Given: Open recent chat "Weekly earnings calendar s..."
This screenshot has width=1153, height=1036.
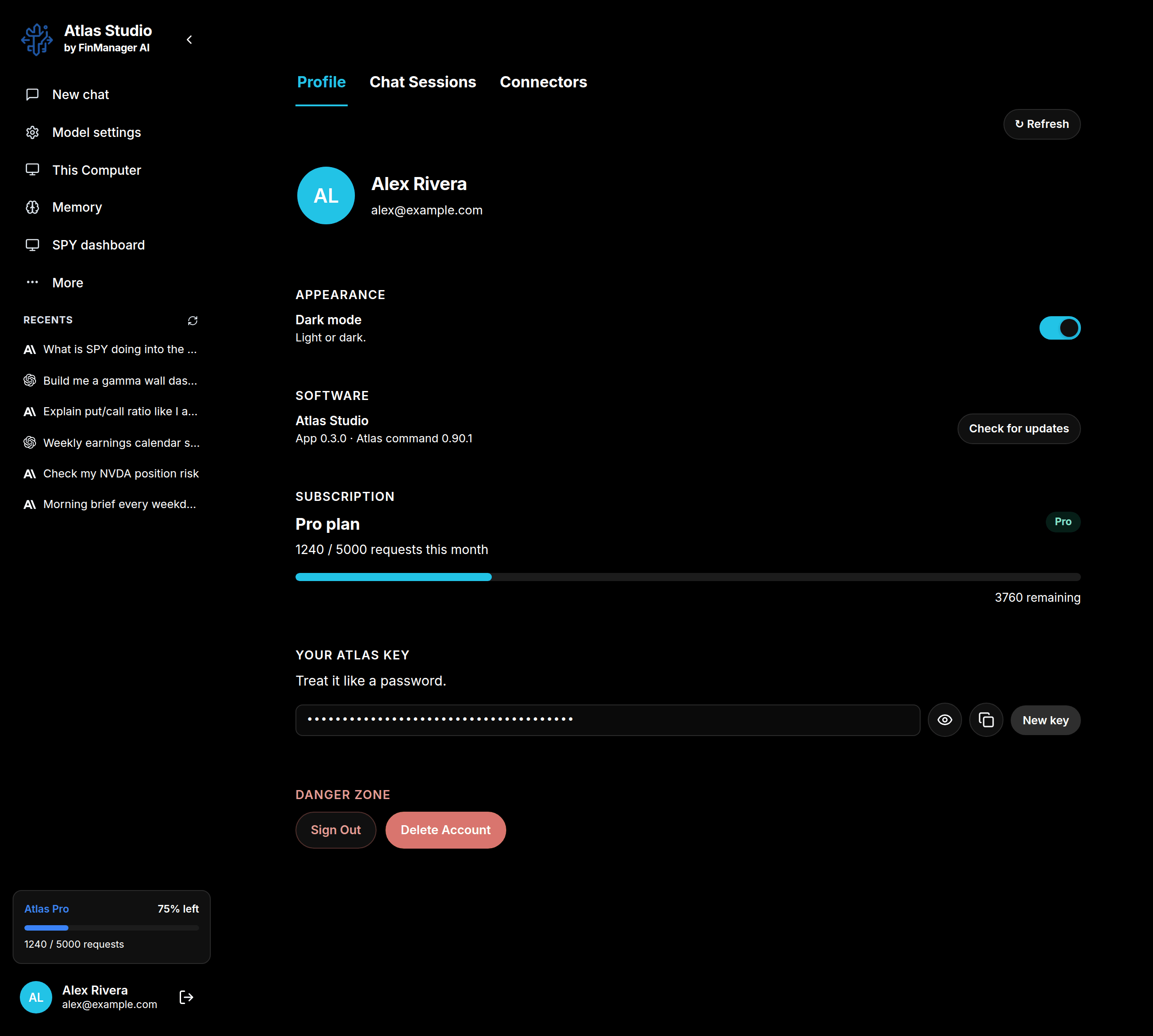Looking at the screenshot, I should 112,442.
